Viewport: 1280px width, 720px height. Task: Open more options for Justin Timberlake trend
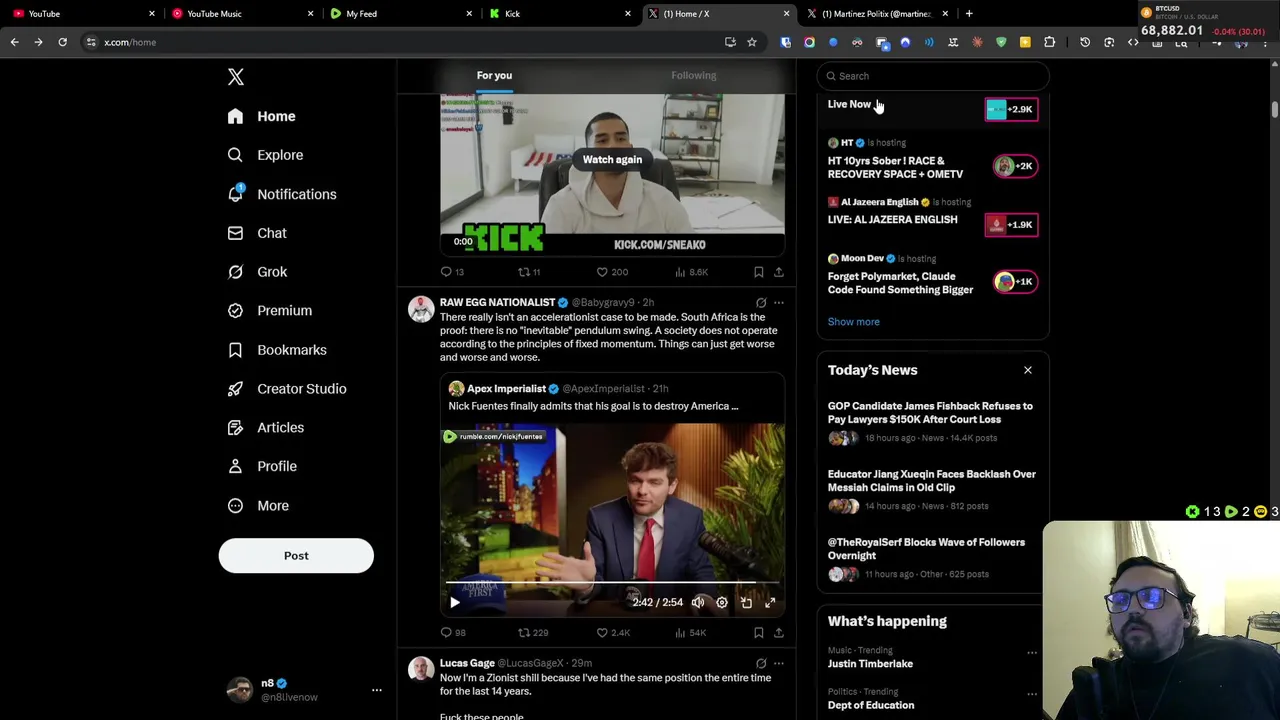pyautogui.click(x=1031, y=653)
